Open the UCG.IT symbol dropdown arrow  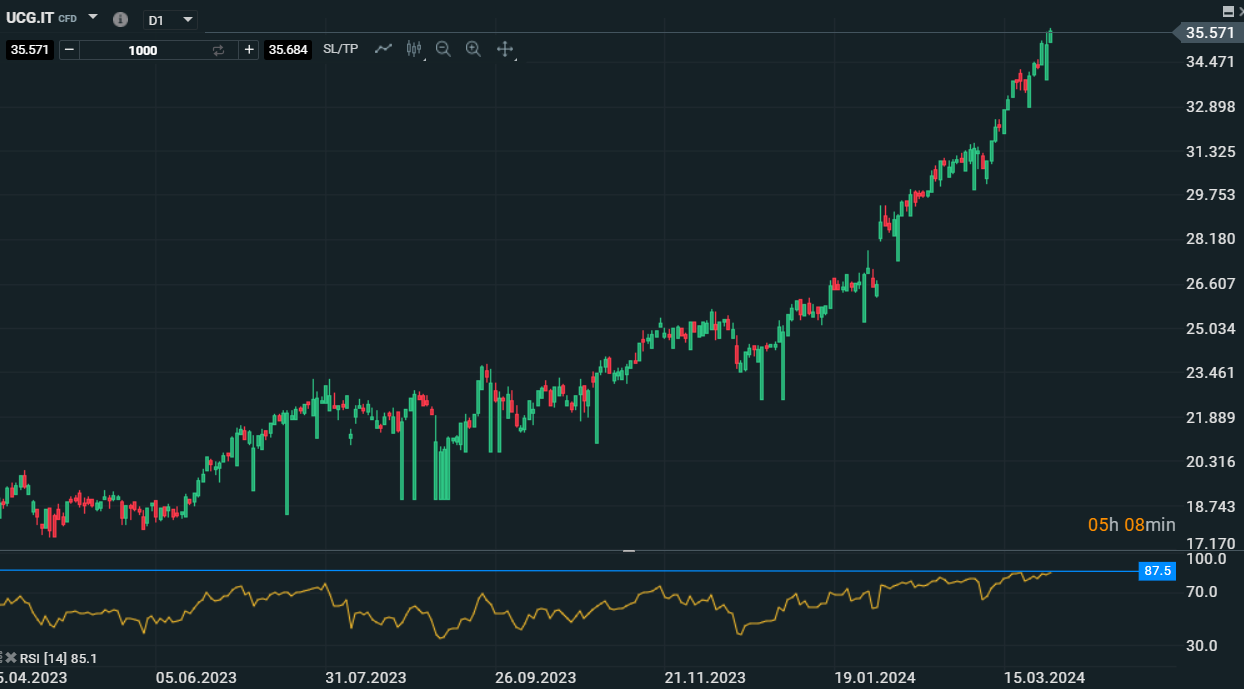pos(93,17)
